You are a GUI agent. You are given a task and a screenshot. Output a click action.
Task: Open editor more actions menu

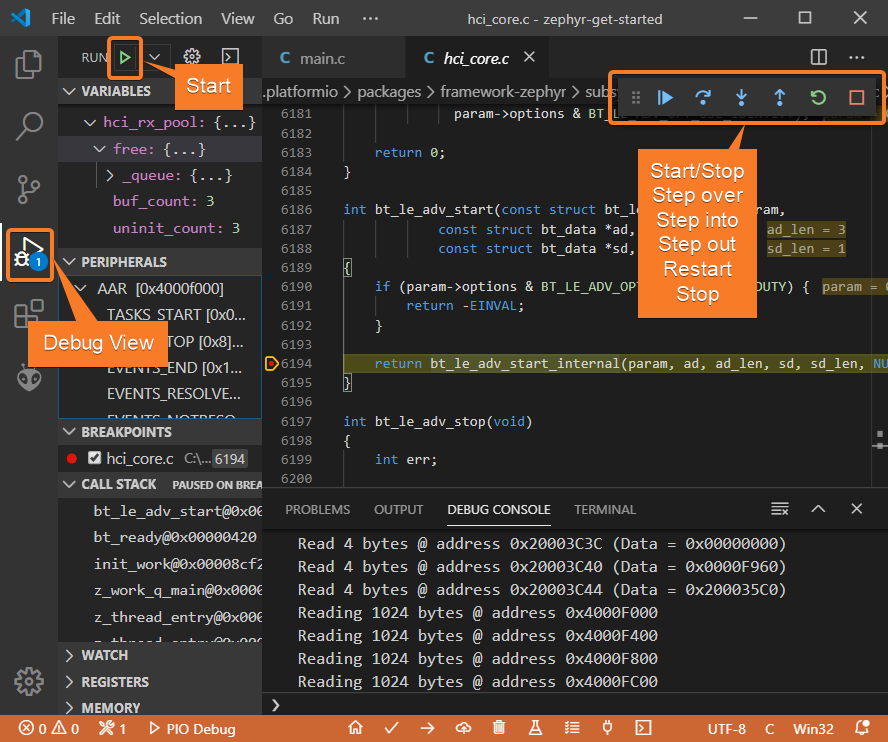(x=857, y=57)
